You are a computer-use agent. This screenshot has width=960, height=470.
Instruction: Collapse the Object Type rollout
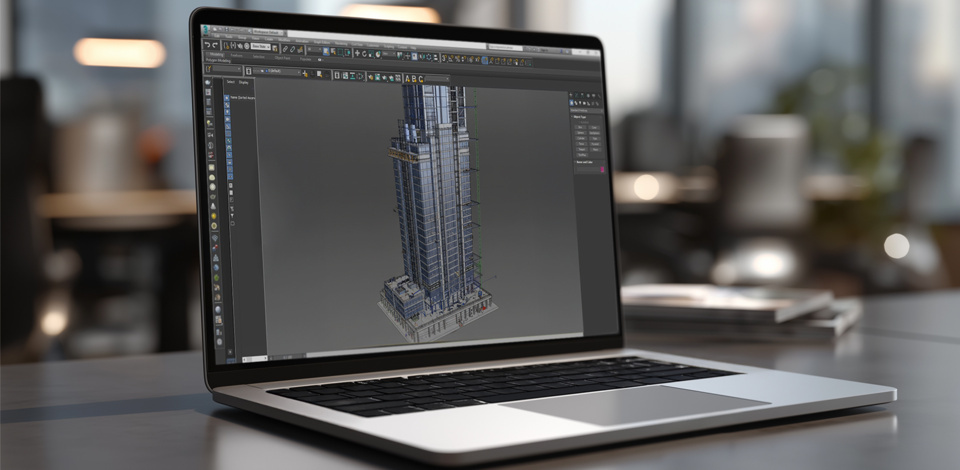click(580, 117)
